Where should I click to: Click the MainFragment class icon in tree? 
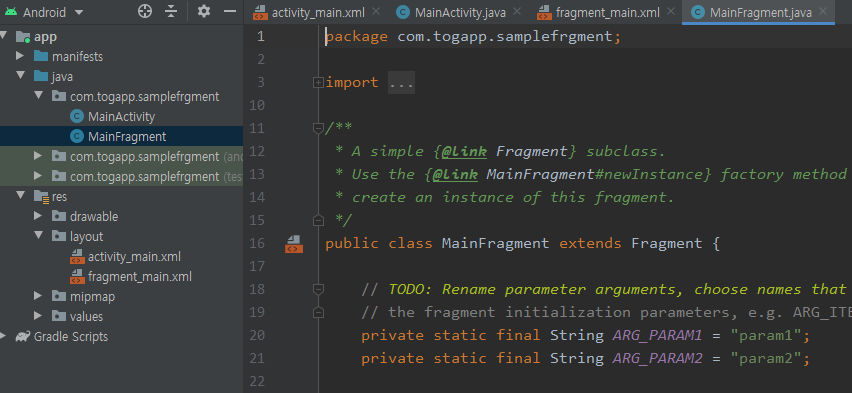click(x=77, y=136)
